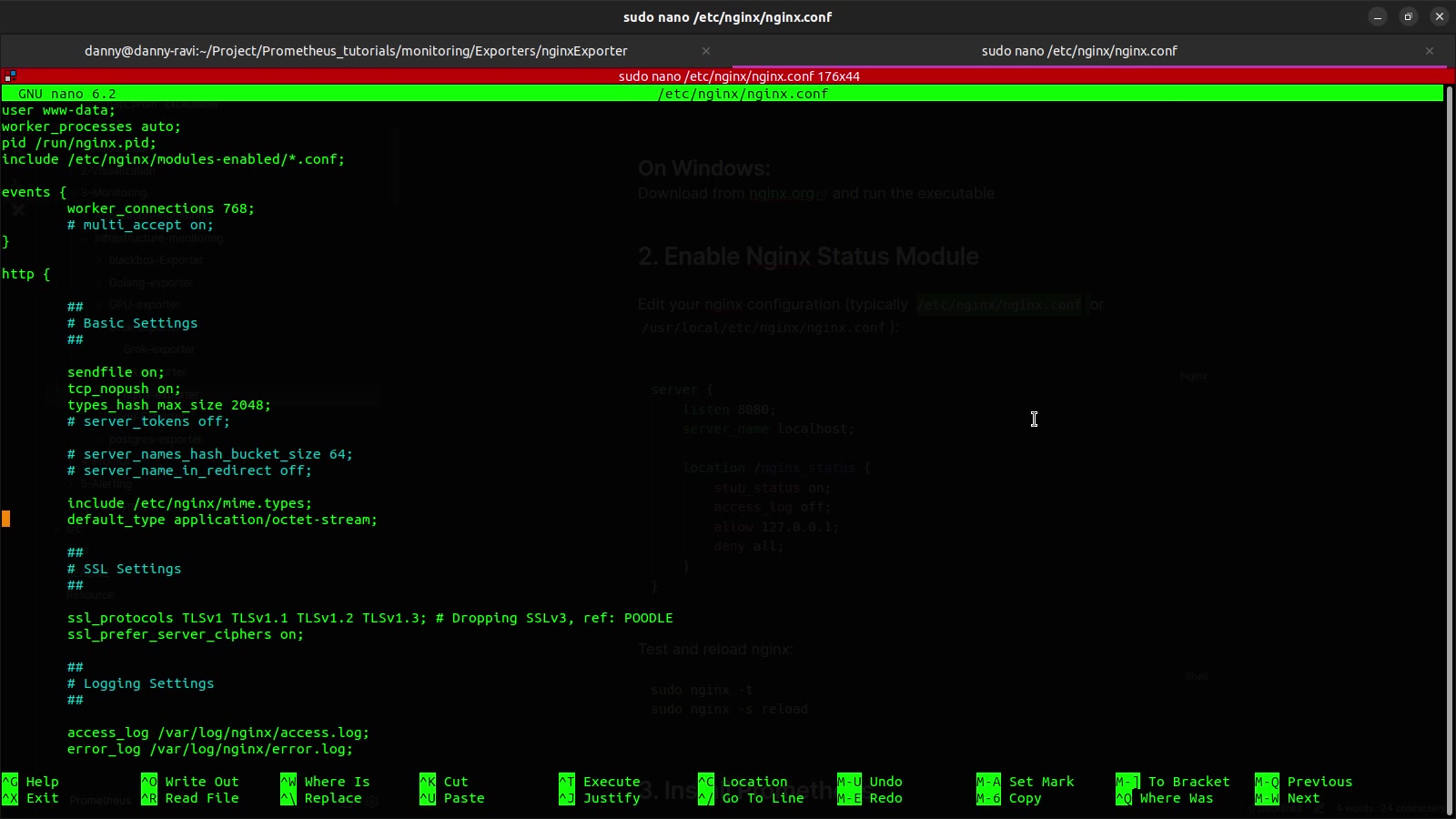Viewport: 1456px width, 819px height.
Task: Click the 'tcp_nopush on;' directive
Action: coord(125,389)
